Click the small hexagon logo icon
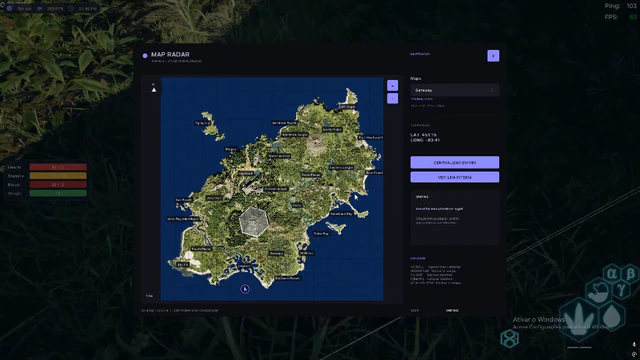640x360 pixels. (509, 338)
